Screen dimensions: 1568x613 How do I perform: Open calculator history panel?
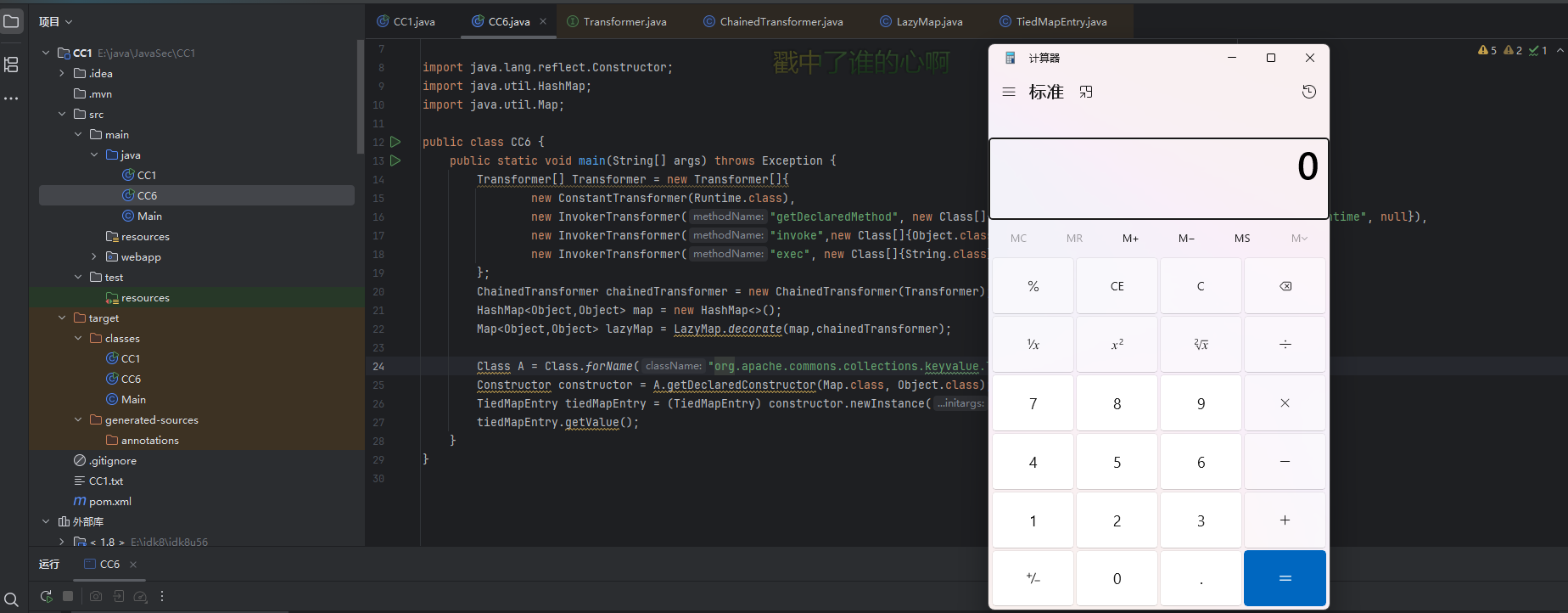point(1309,92)
